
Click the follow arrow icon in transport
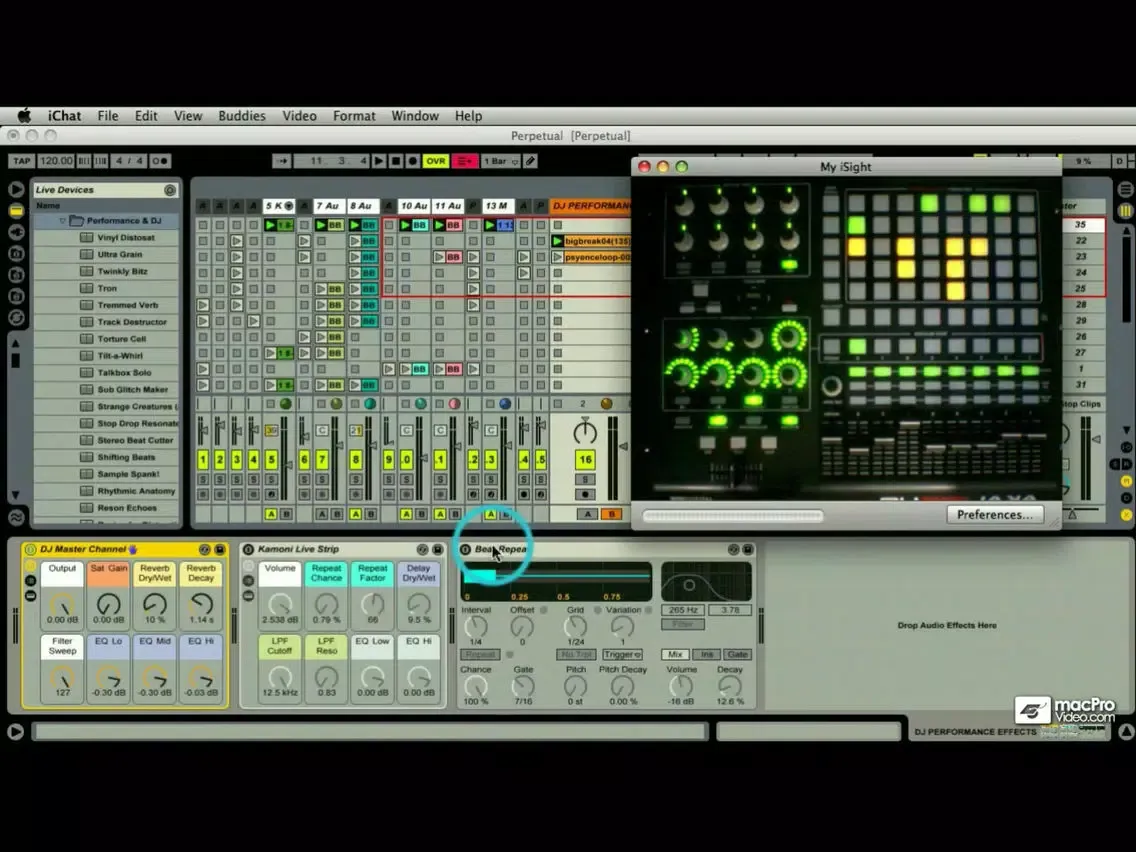coord(281,161)
